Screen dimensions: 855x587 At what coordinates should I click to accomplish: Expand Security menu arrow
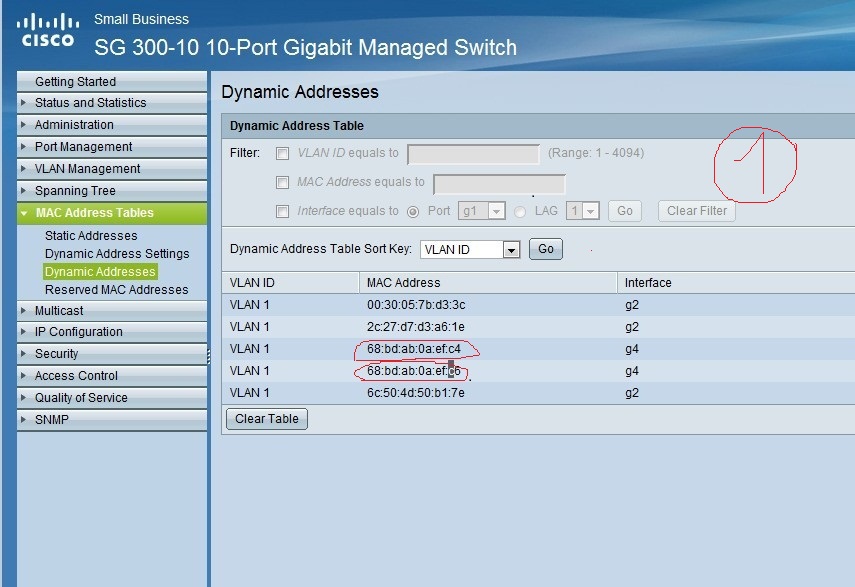pyautogui.click(x=23, y=354)
